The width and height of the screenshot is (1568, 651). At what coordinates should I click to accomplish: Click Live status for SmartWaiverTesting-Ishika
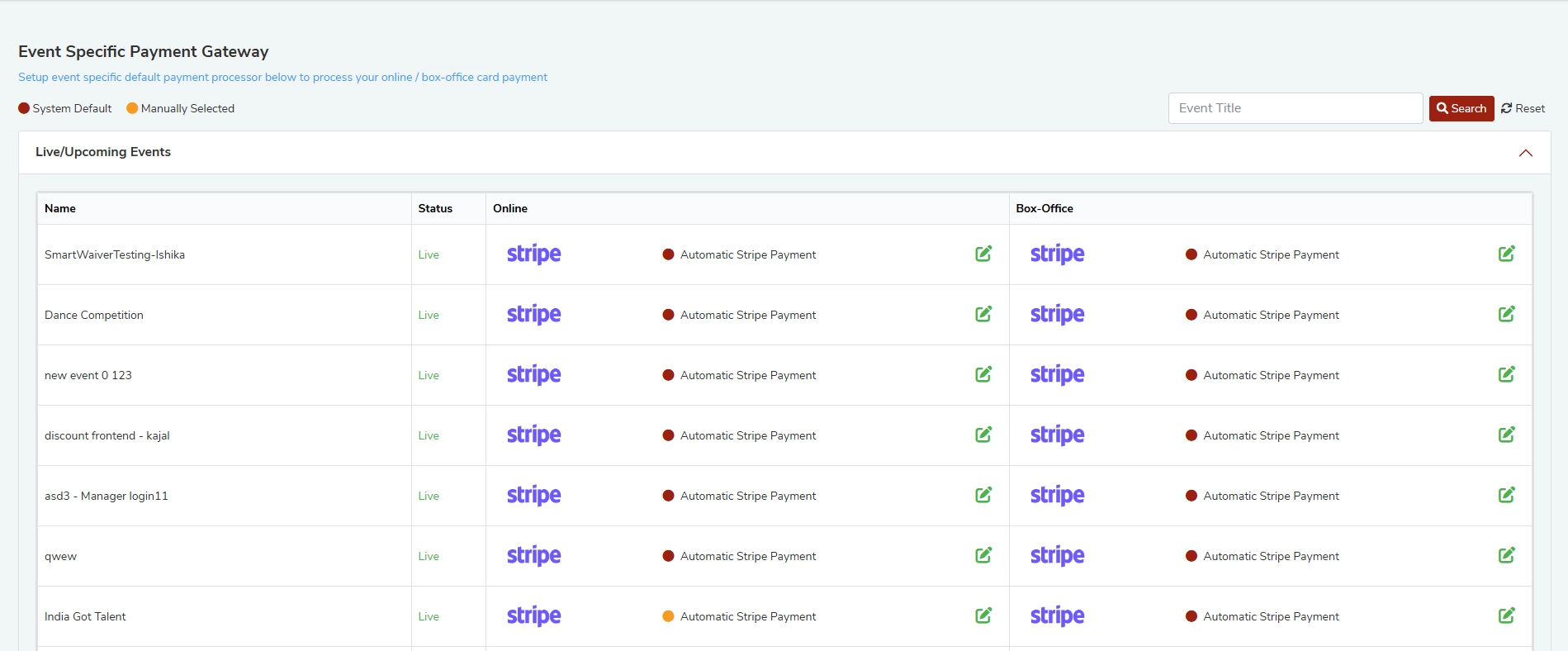[x=429, y=254]
